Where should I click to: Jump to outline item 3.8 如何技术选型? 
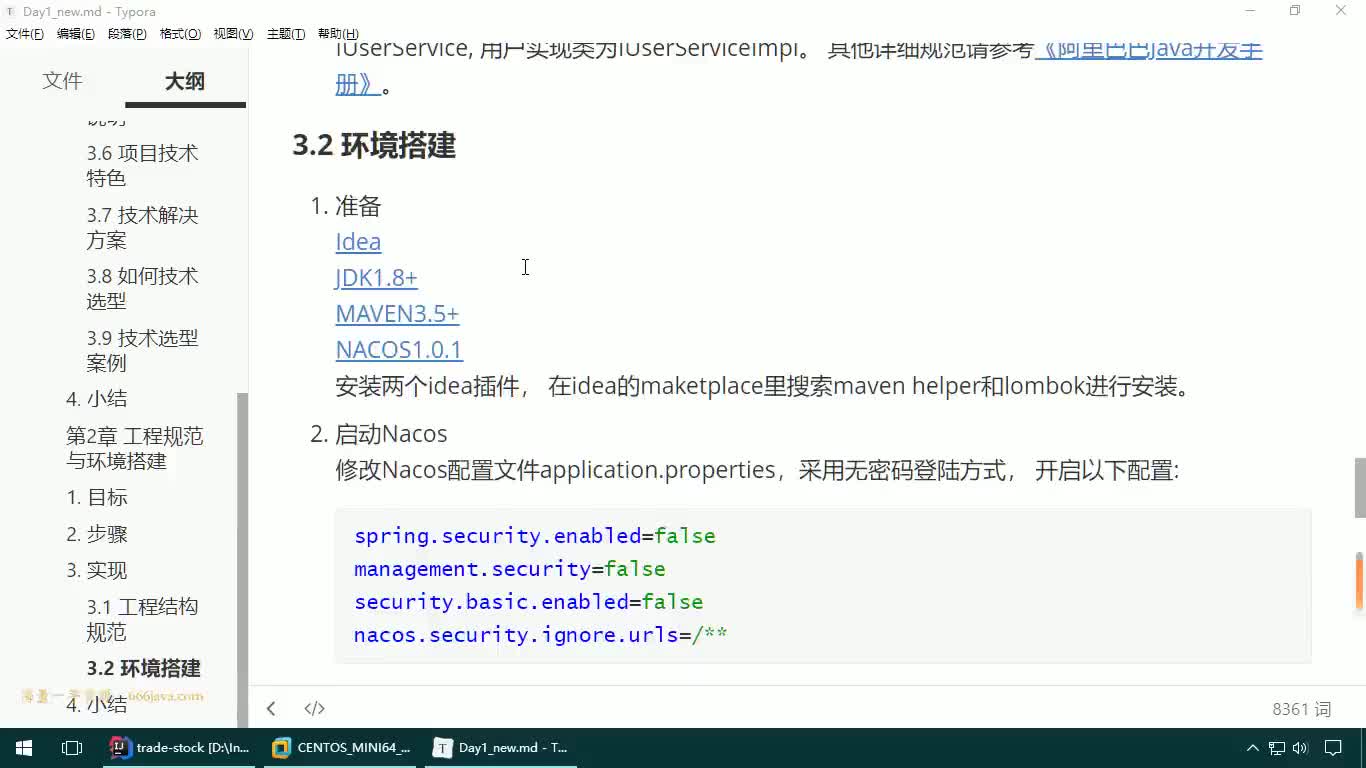[142, 288]
